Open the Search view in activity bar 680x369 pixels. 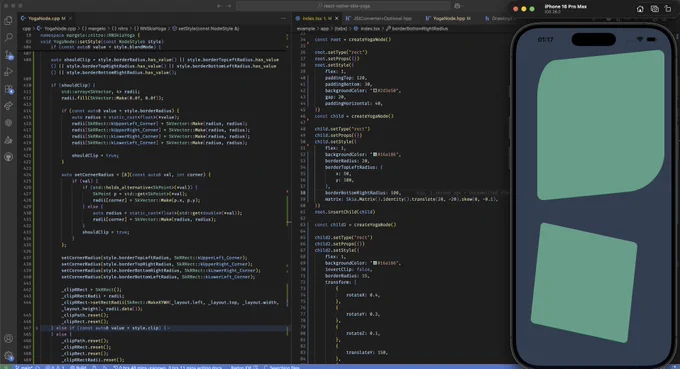point(8,37)
